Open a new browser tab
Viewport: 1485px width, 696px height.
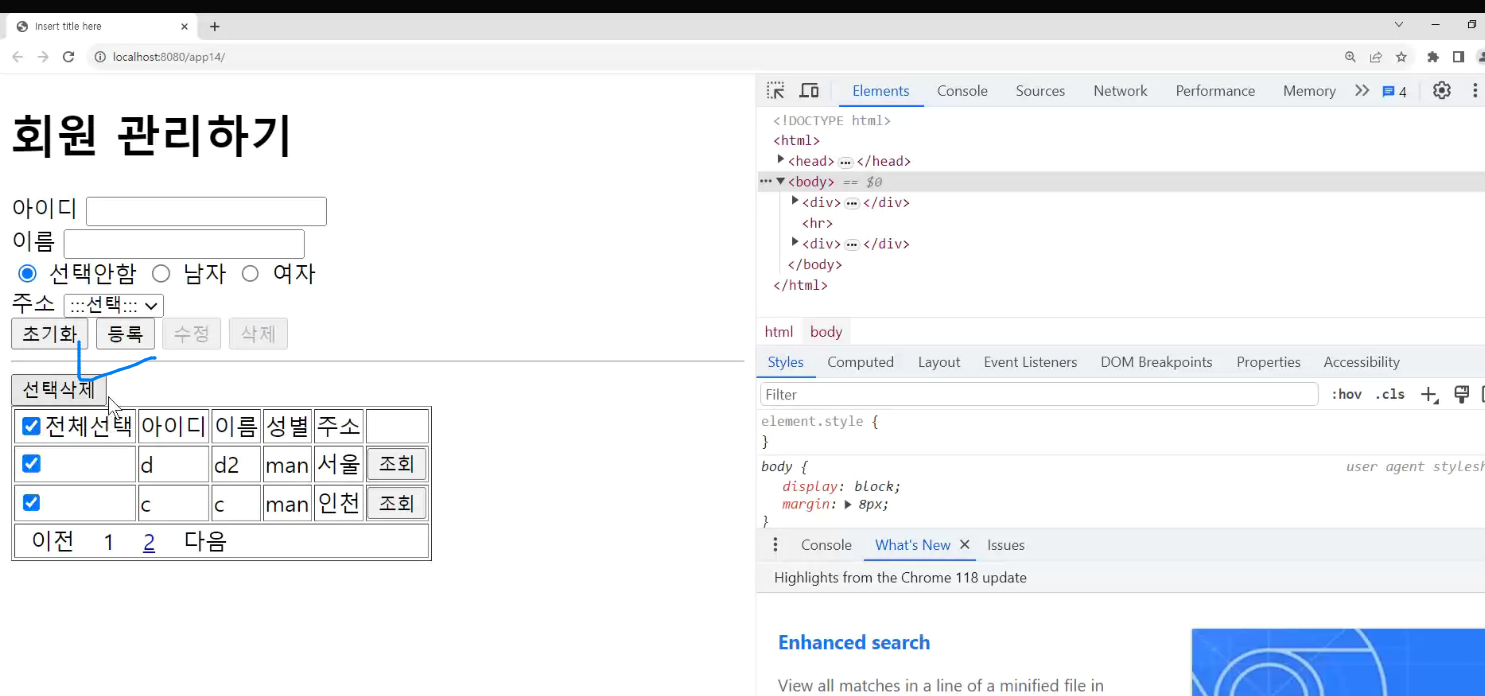tap(214, 26)
